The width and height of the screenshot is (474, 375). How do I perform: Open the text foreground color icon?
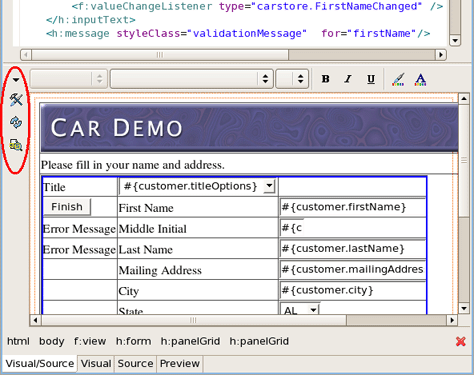click(x=420, y=79)
